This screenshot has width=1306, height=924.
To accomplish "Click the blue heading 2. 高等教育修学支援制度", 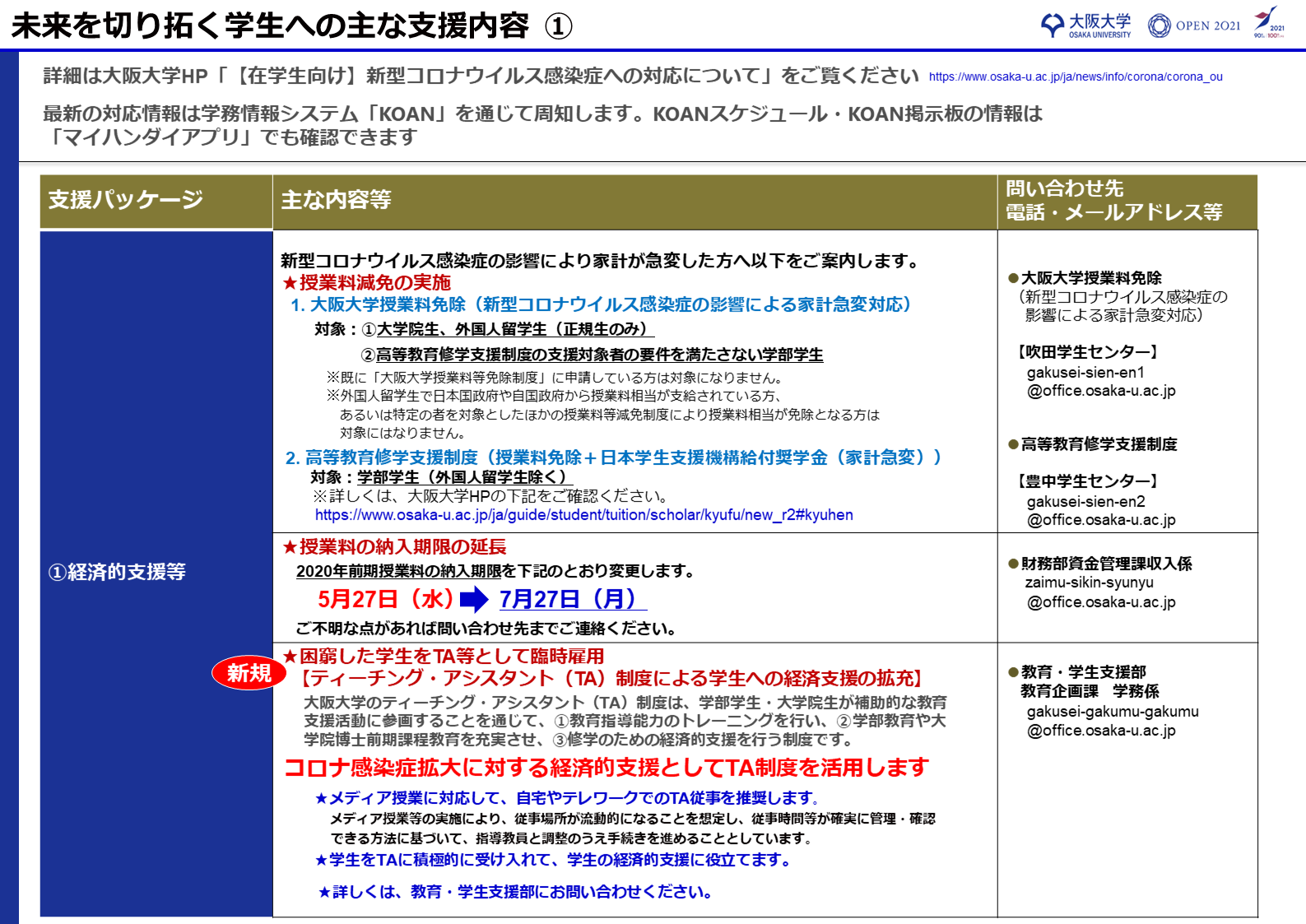I will pyautogui.click(x=613, y=457).
